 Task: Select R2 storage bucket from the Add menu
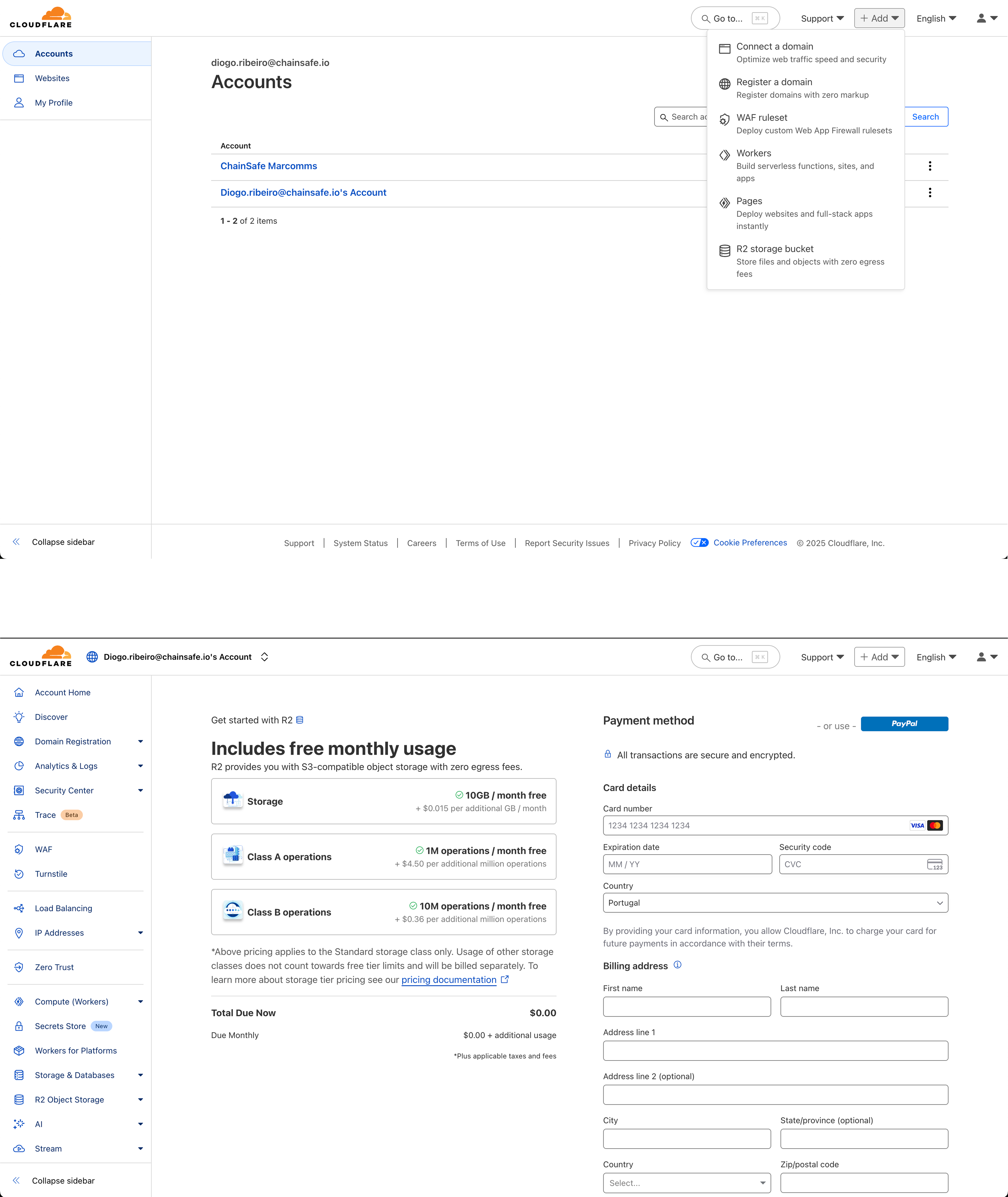775,248
